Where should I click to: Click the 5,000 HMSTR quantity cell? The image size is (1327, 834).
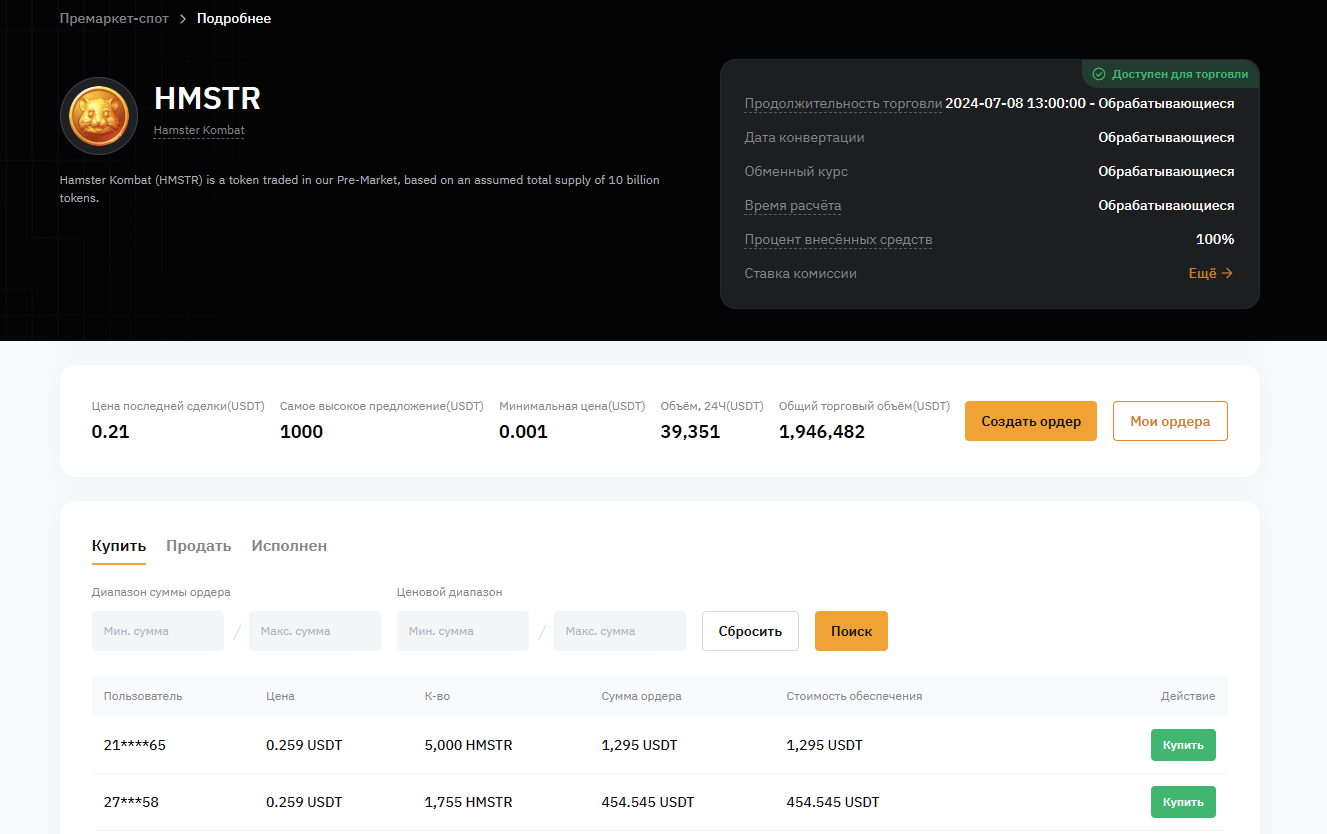tap(468, 745)
